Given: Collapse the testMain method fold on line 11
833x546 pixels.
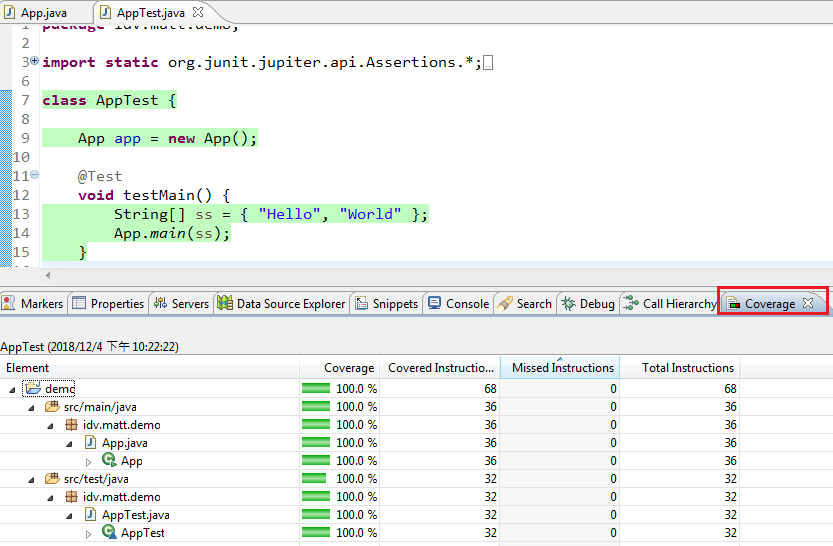Looking at the screenshot, I should [35, 175].
